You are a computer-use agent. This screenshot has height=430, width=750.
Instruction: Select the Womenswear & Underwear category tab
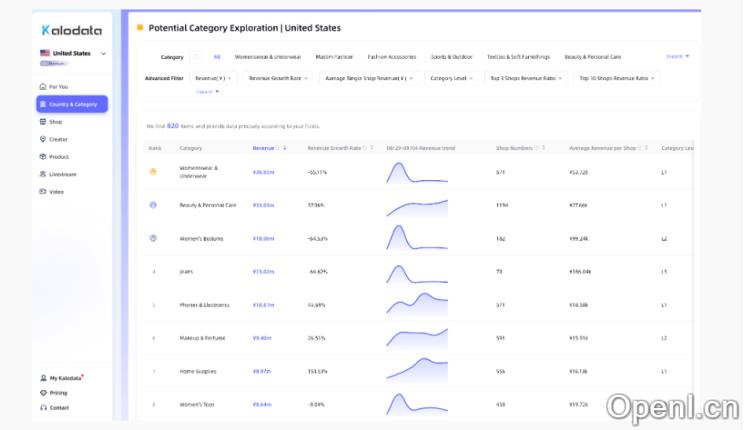267,57
